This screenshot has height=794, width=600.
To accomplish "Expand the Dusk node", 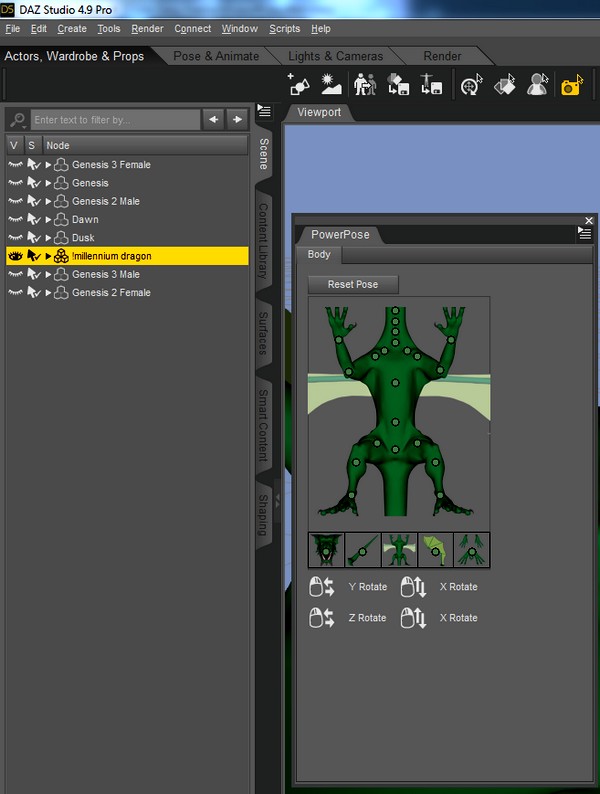I will 48,237.
